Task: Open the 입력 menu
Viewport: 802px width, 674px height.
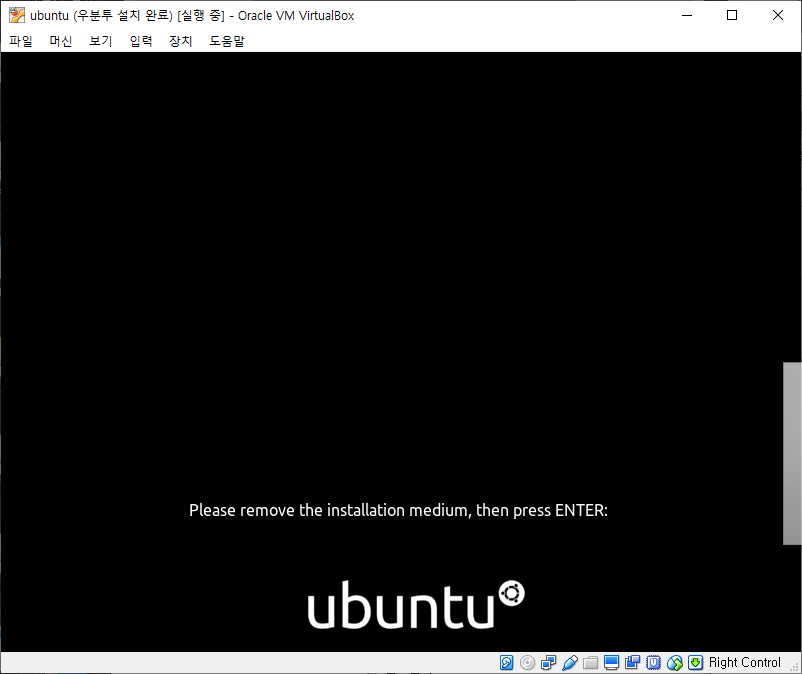Action: 141,41
